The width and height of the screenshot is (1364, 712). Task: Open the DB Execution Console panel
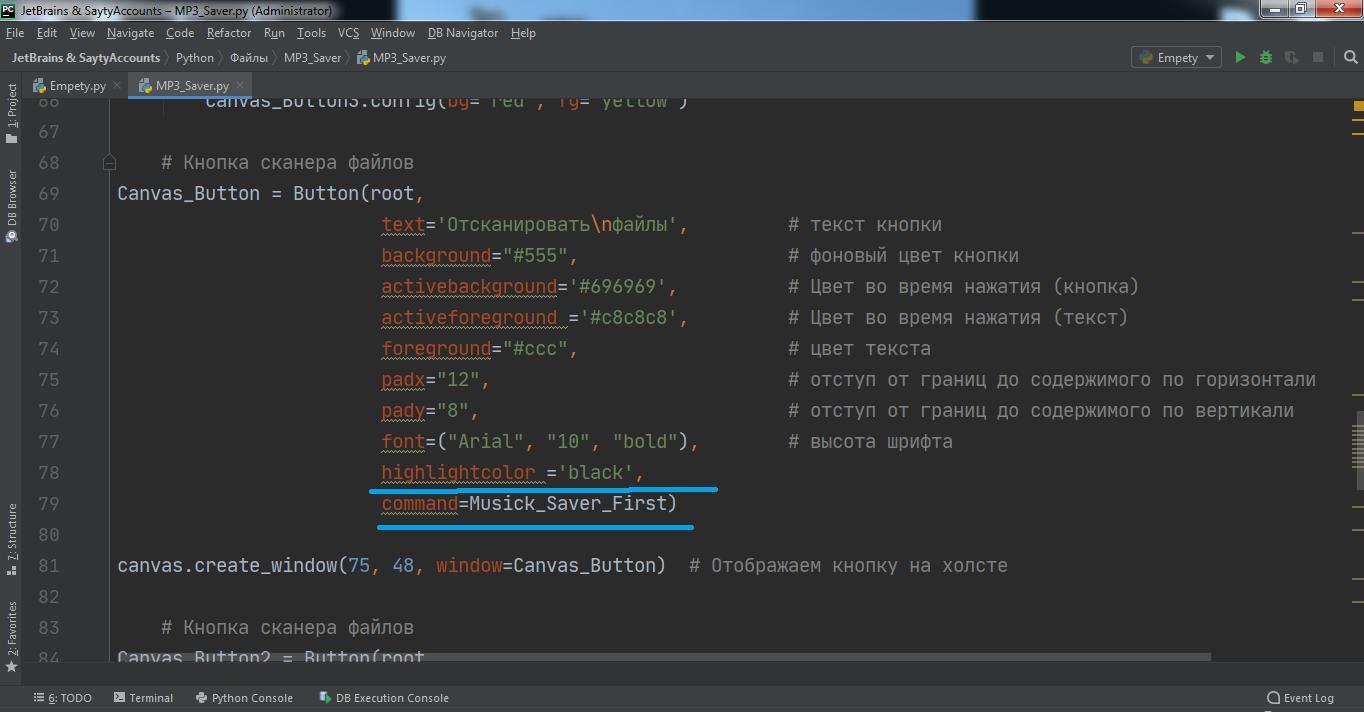[x=384, y=698]
